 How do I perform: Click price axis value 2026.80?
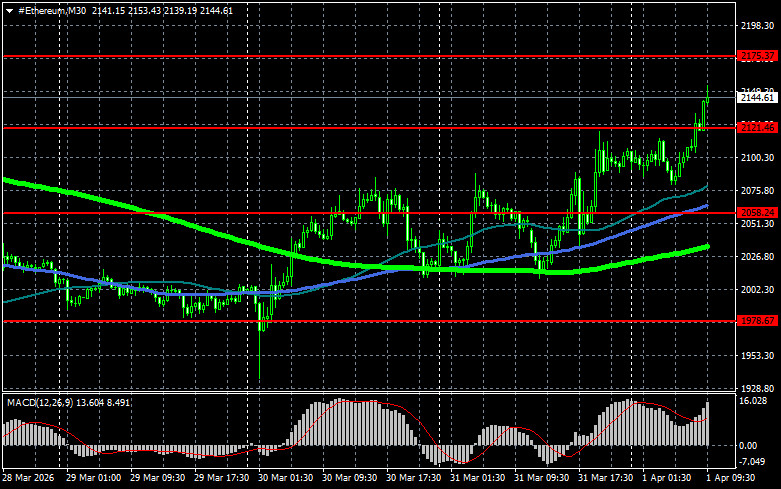pos(757,256)
